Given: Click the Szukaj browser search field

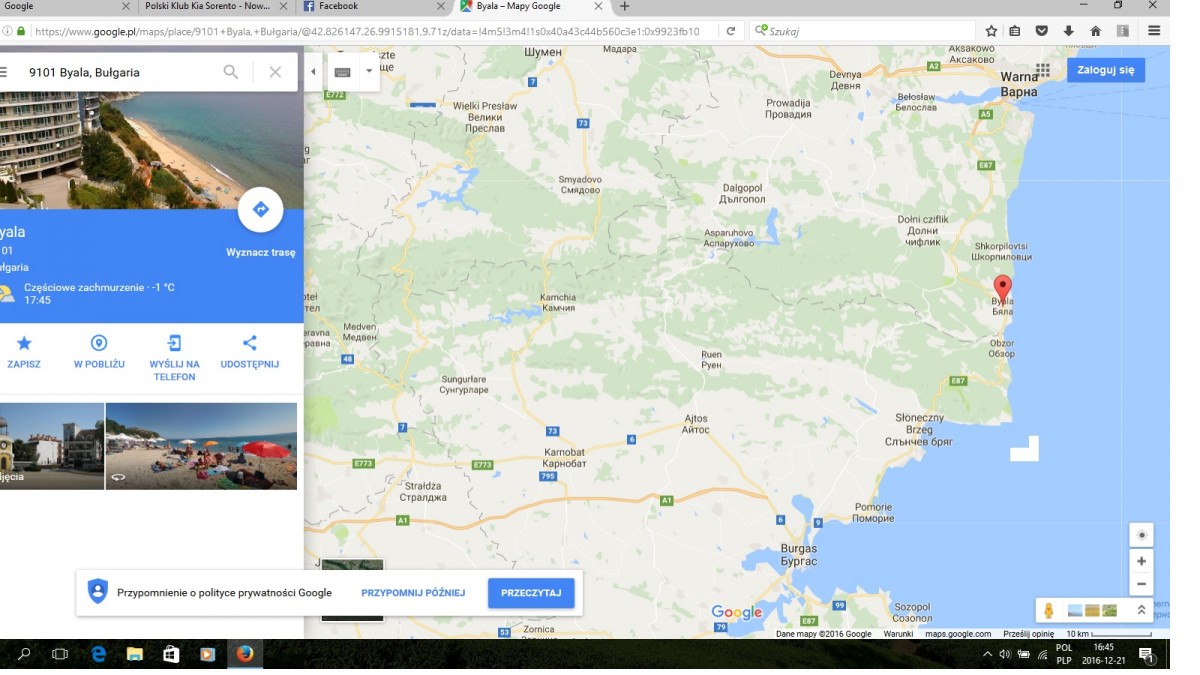Looking at the screenshot, I should point(863,31).
